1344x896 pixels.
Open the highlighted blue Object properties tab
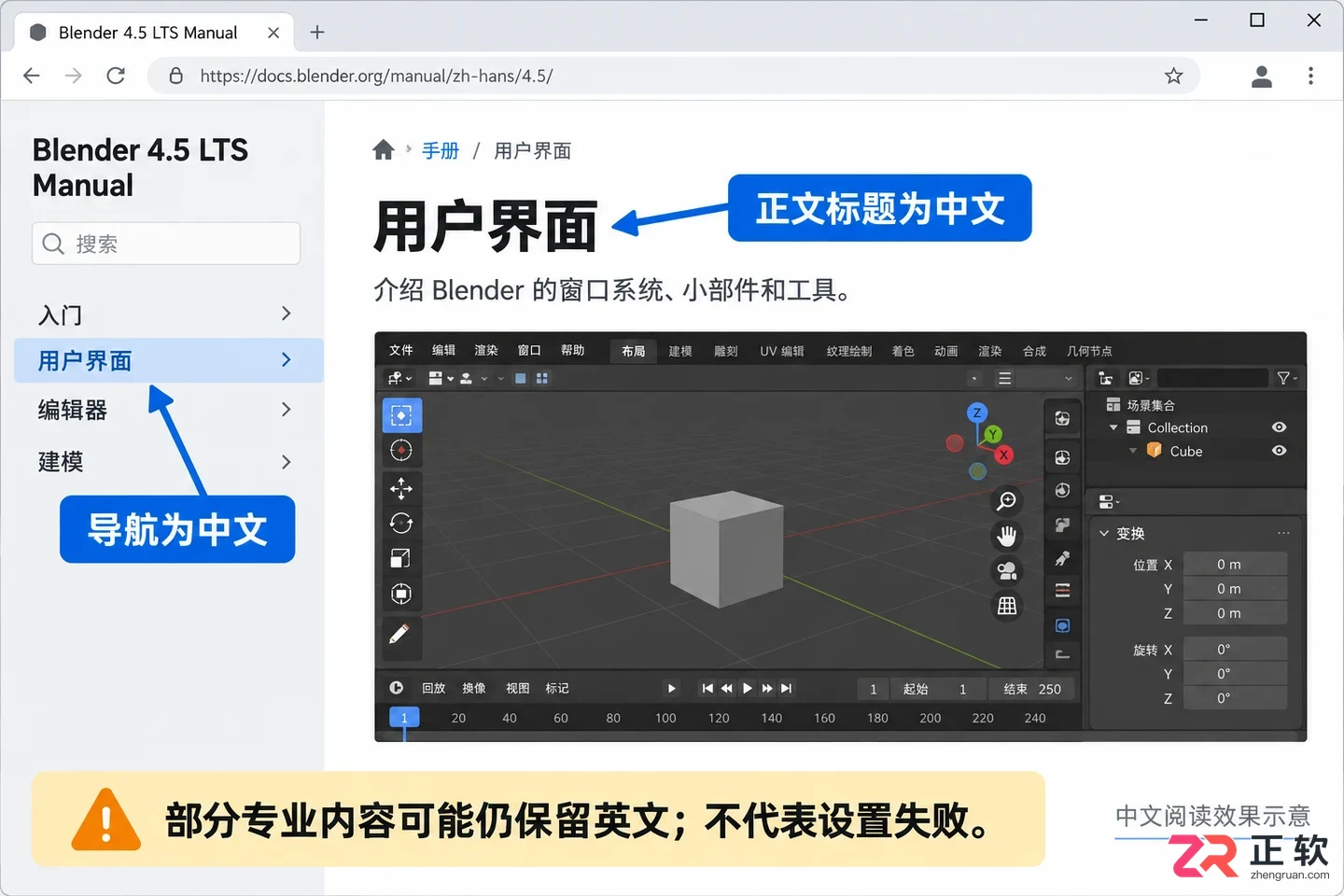click(1062, 625)
